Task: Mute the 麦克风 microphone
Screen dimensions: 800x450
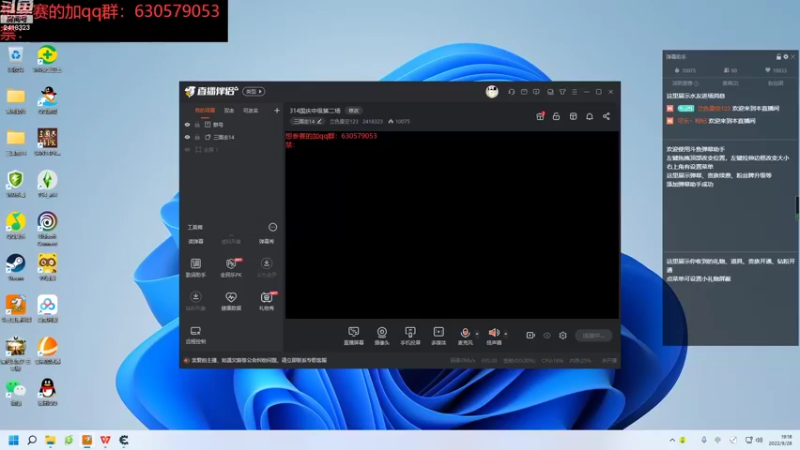Action: pos(465,336)
